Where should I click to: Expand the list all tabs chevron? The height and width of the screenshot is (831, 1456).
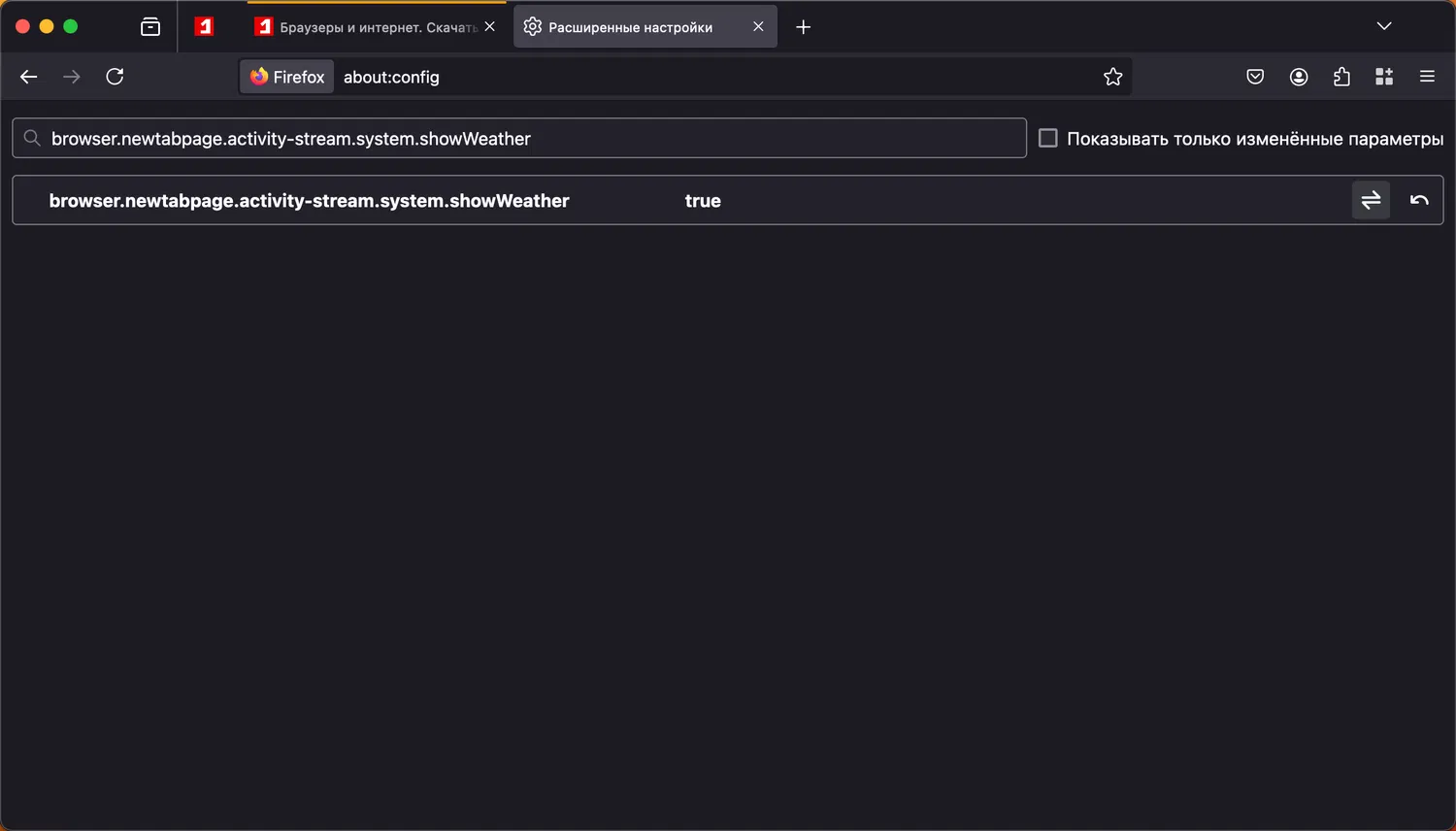pos(1384,26)
